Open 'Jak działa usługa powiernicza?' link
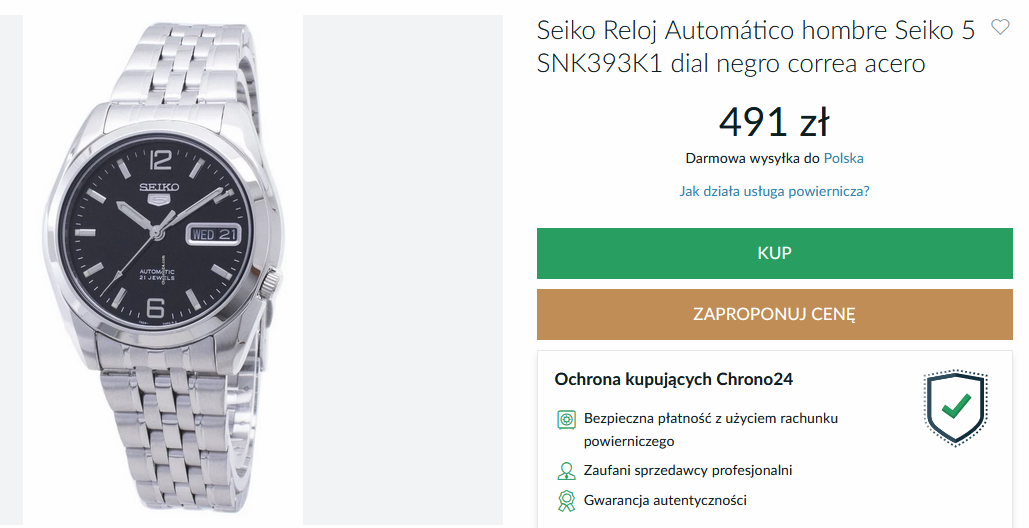 774,191
